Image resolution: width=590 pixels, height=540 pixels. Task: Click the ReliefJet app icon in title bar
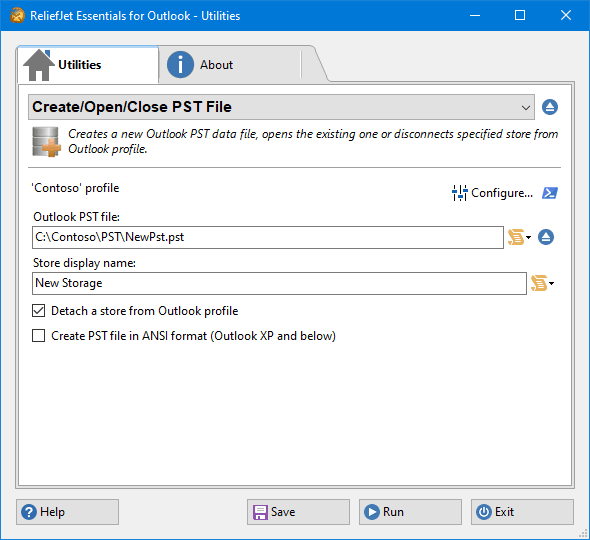pos(17,16)
